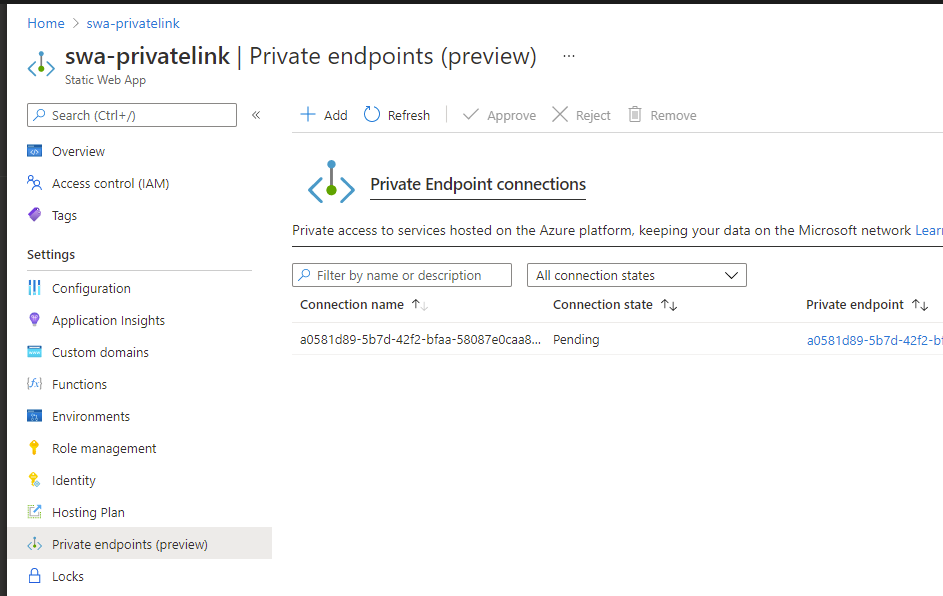Sort by Connection name column arrows
This screenshot has height=596, width=943.
click(420, 305)
